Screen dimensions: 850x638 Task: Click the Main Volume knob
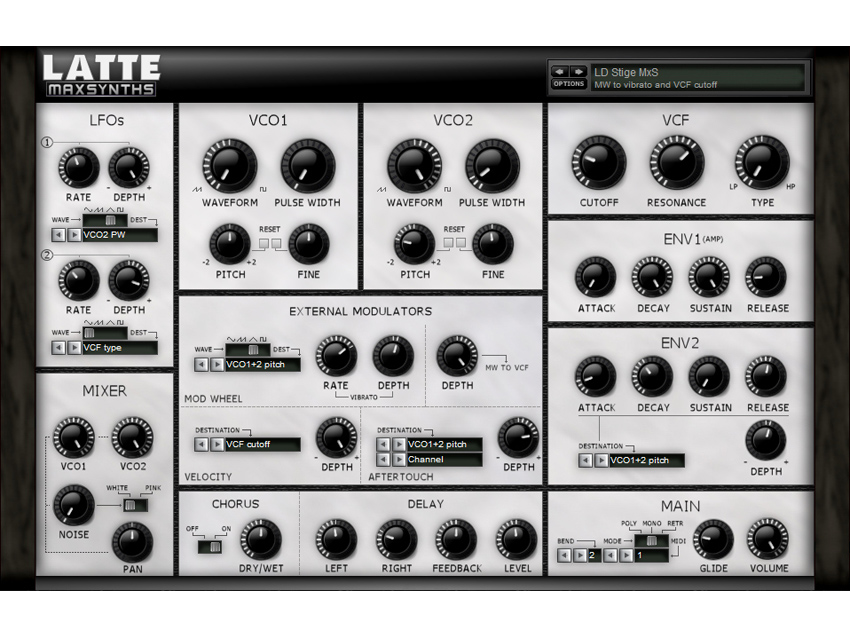tap(768, 539)
